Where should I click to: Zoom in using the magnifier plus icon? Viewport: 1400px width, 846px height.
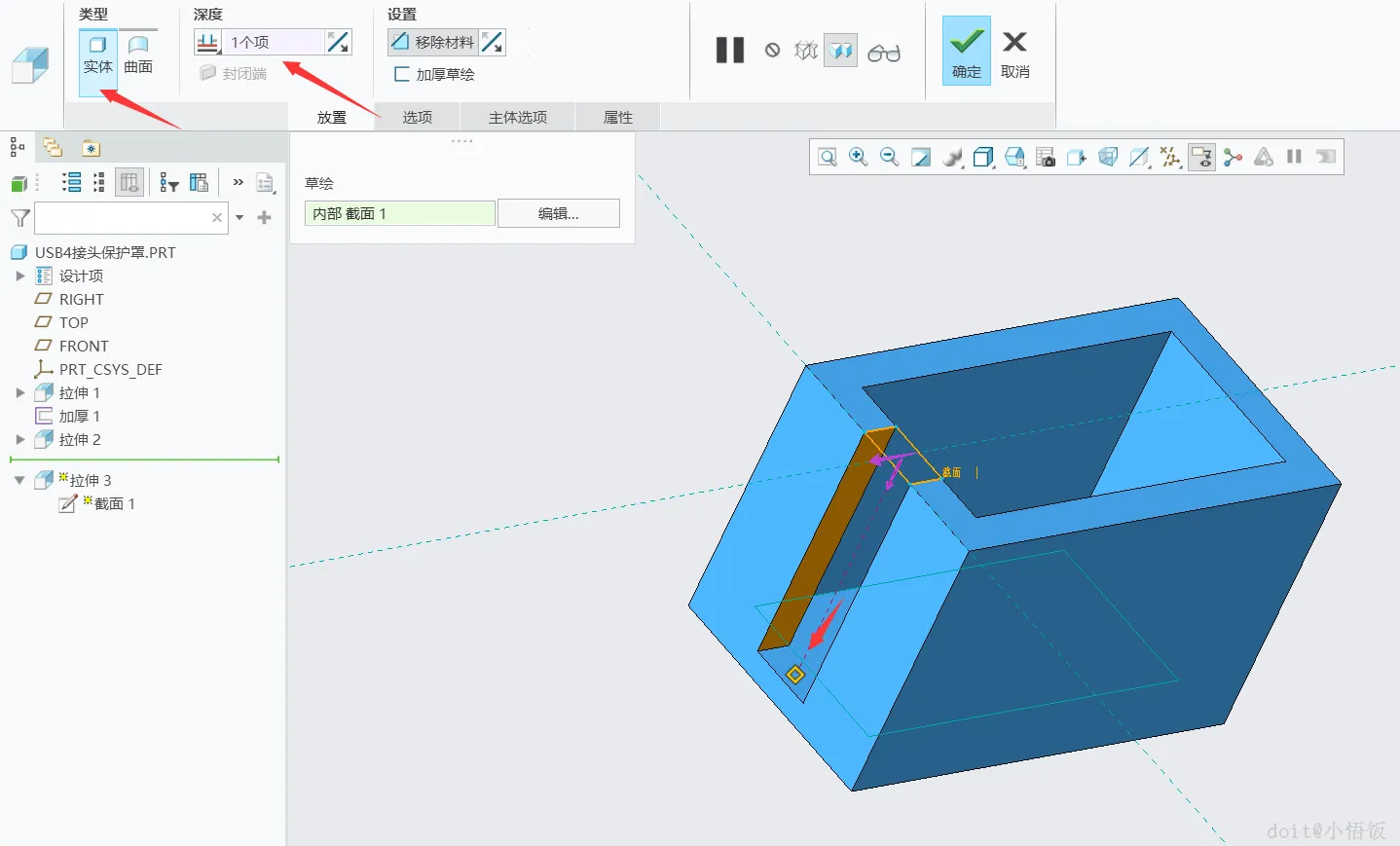[x=859, y=157]
